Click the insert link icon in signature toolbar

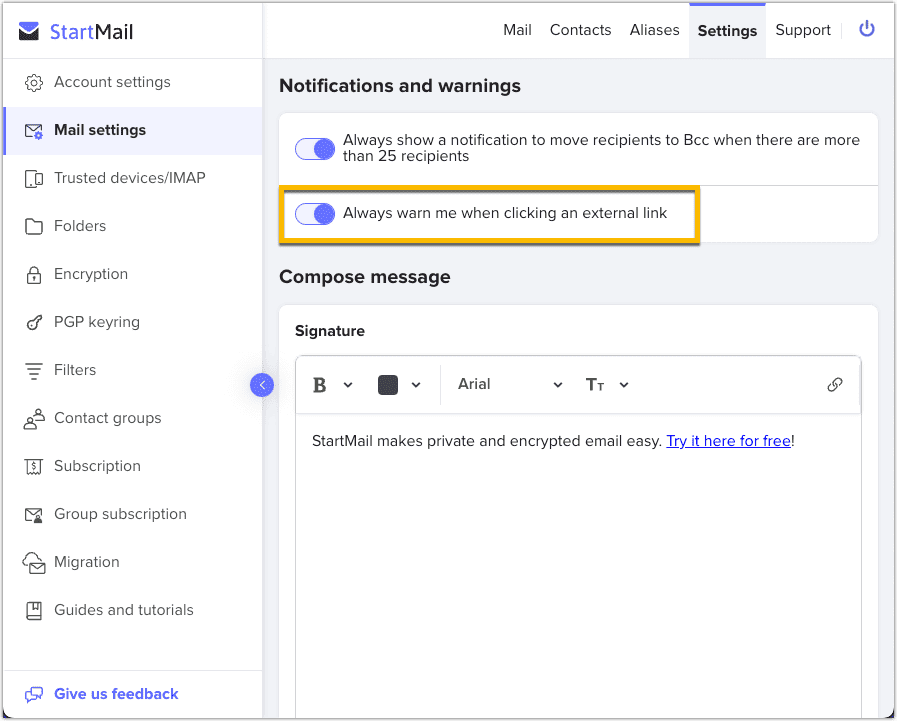(834, 385)
